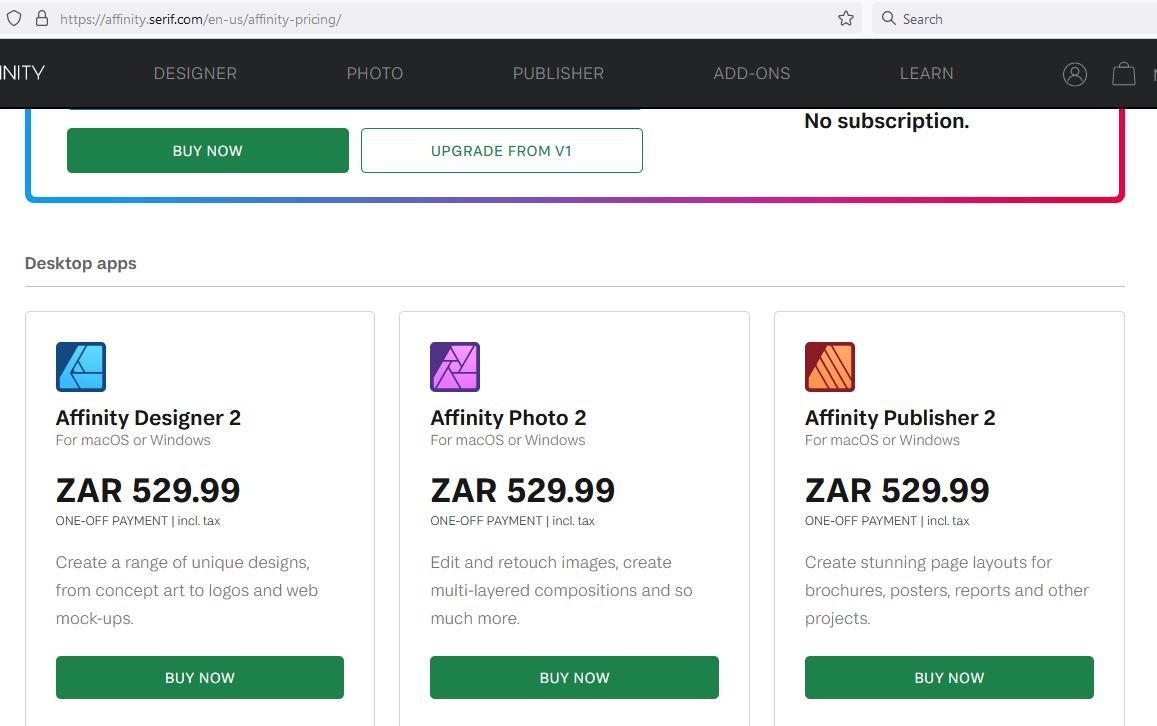Click the UPGRADE FROM V1 button
The image size is (1157, 726).
[x=502, y=151]
